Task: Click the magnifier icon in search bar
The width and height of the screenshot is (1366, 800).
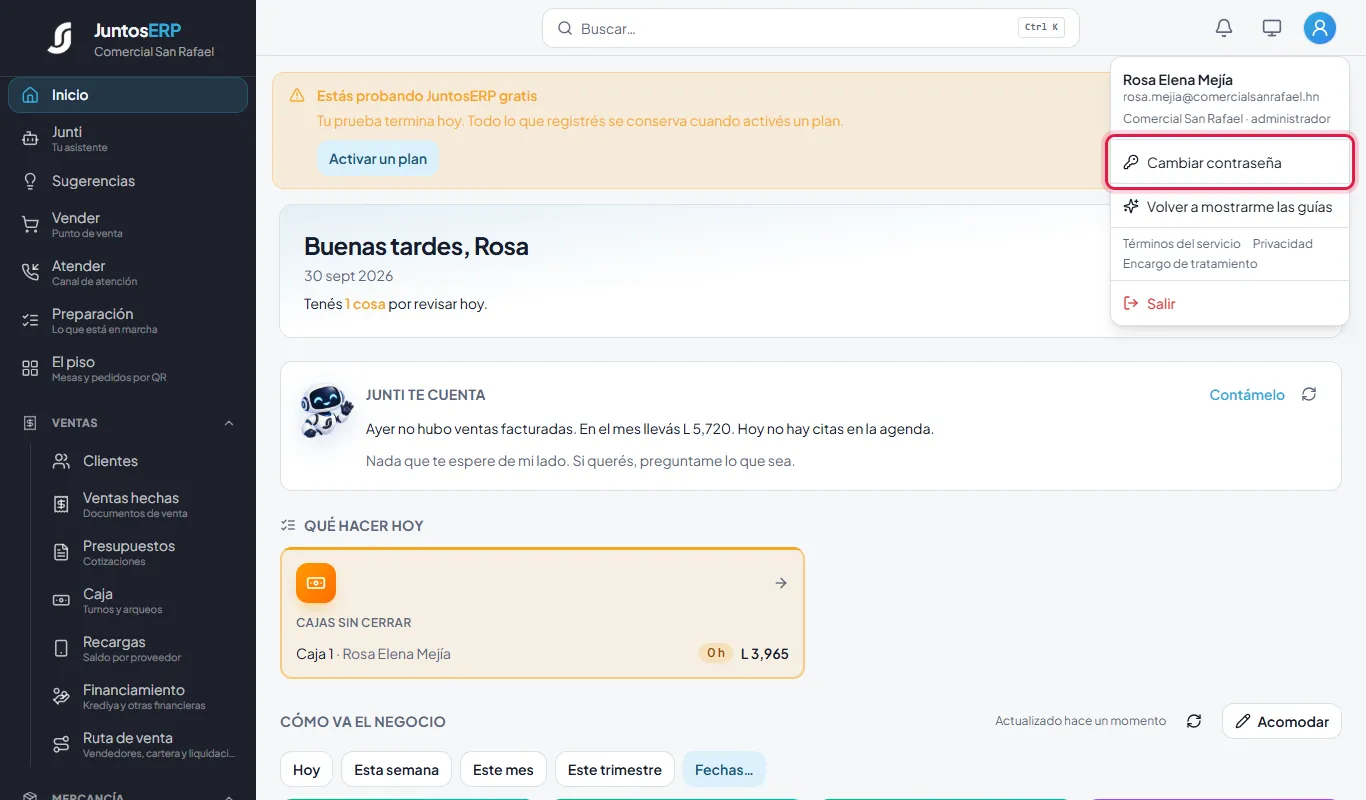Action: click(565, 28)
